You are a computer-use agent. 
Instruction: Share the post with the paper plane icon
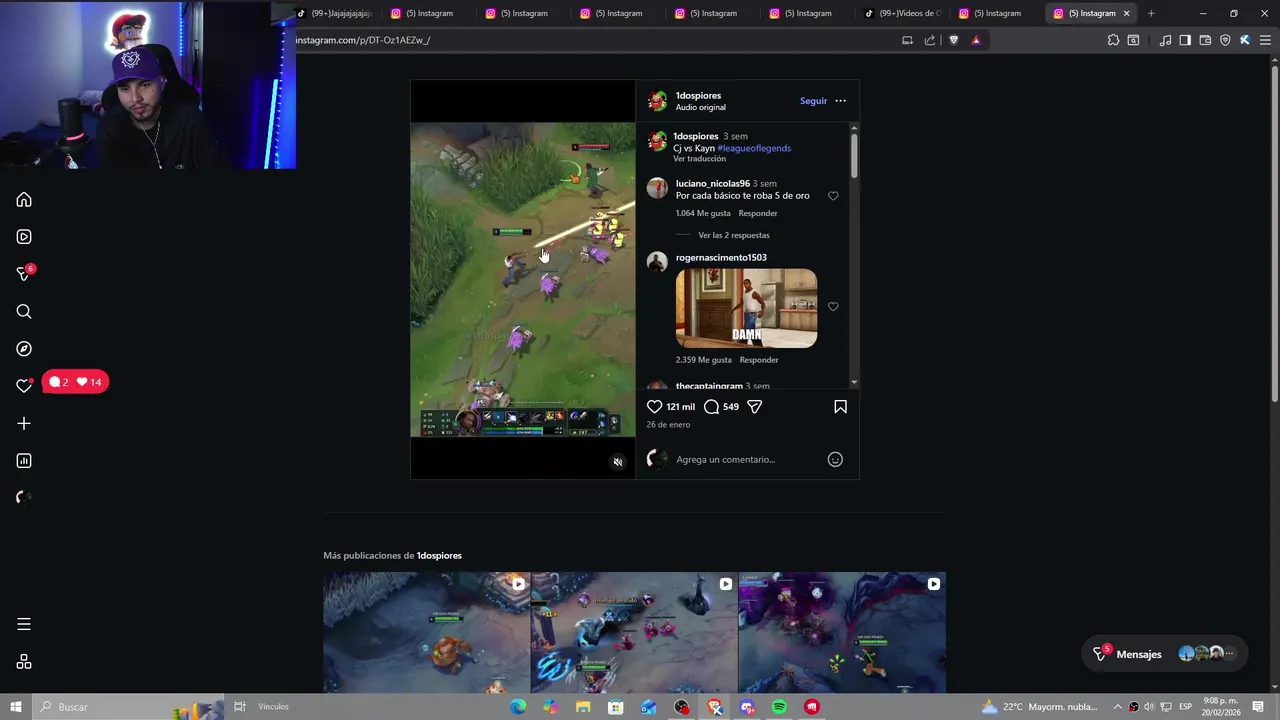(x=755, y=407)
